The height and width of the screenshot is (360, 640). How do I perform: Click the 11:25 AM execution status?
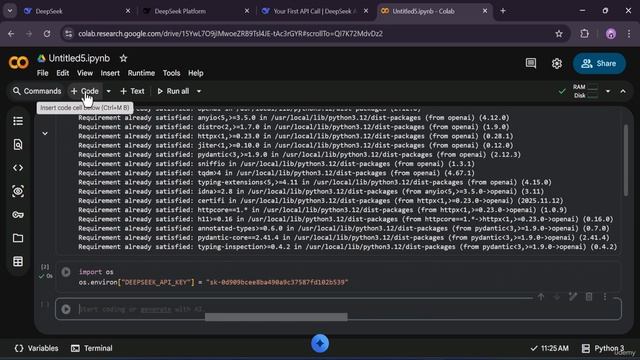click(x=549, y=348)
